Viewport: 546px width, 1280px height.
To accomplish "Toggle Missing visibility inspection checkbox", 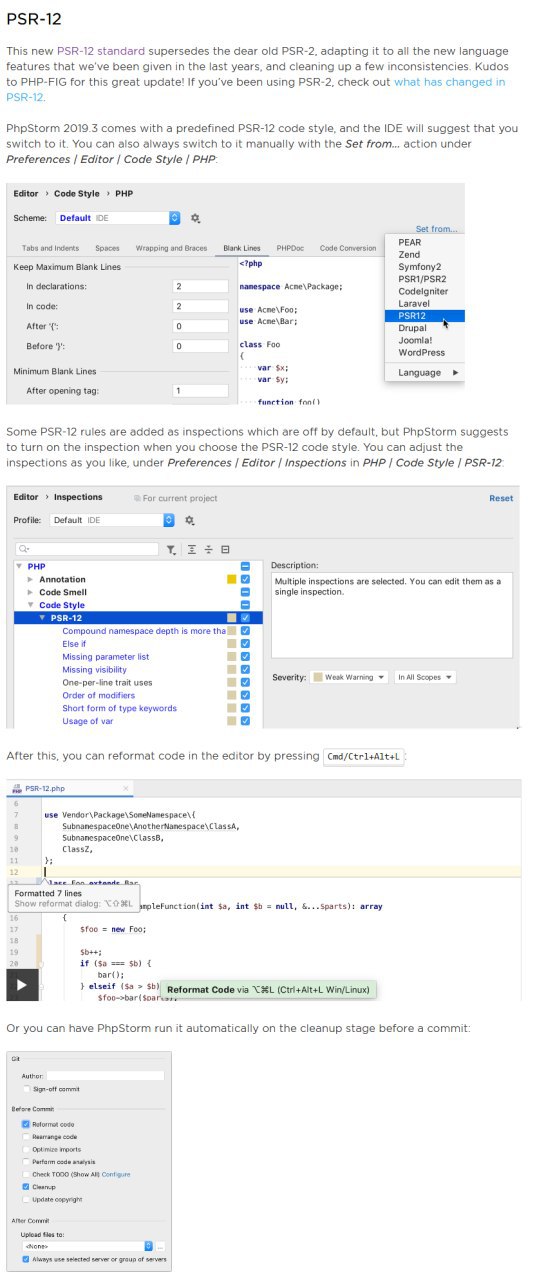I will click(x=245, y=670).
